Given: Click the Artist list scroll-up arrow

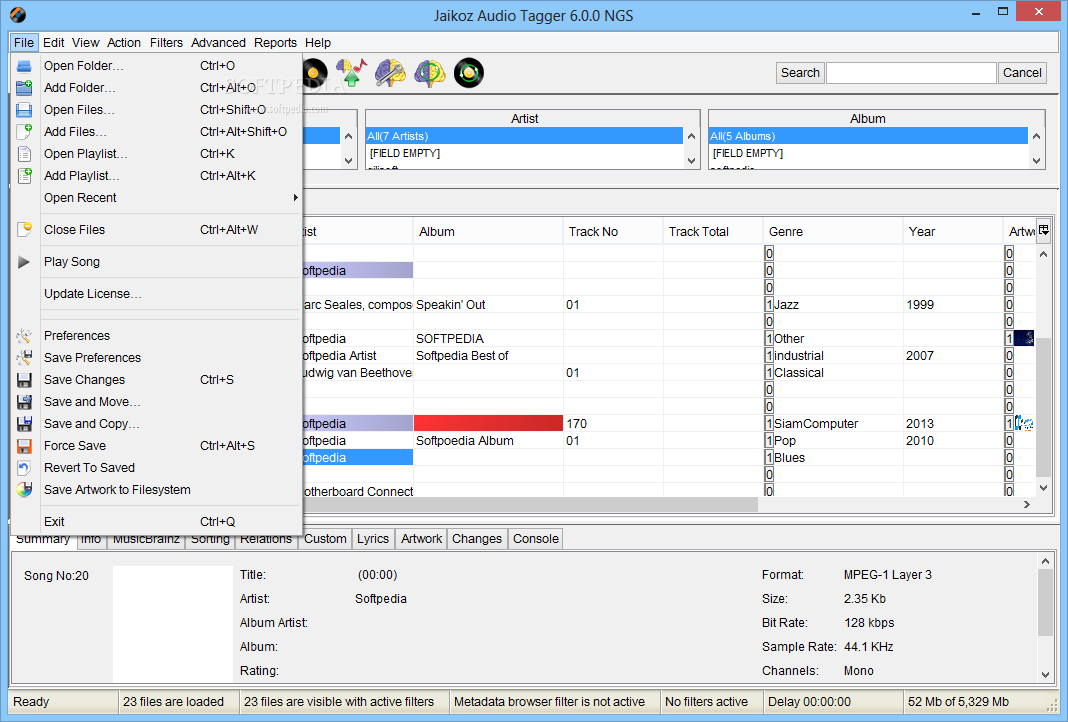Looking at the screenshot, I should [691, 136].
